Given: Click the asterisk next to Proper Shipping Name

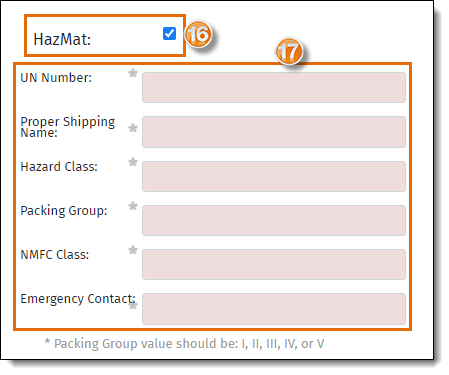Looking at the screenshot, I should [x=133, y=128].
